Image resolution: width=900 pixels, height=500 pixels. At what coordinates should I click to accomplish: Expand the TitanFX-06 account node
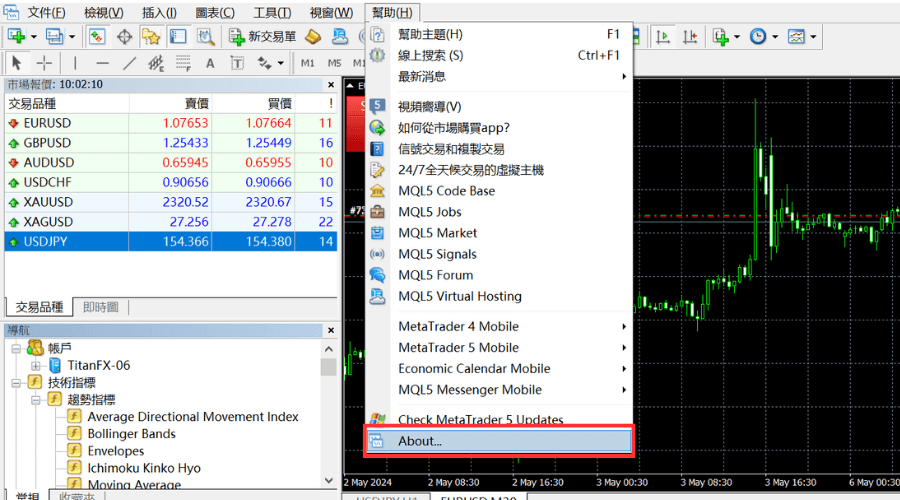[36, 365]
